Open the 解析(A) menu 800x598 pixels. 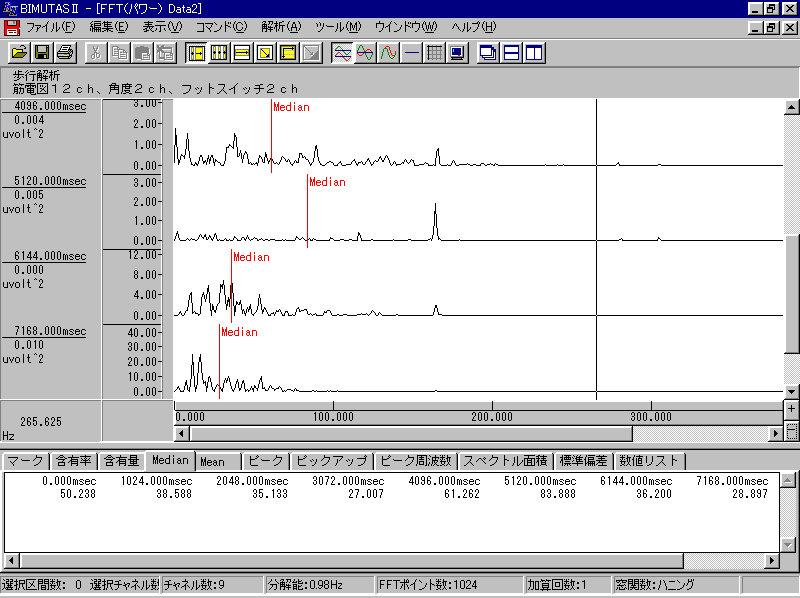coord(279,27)
